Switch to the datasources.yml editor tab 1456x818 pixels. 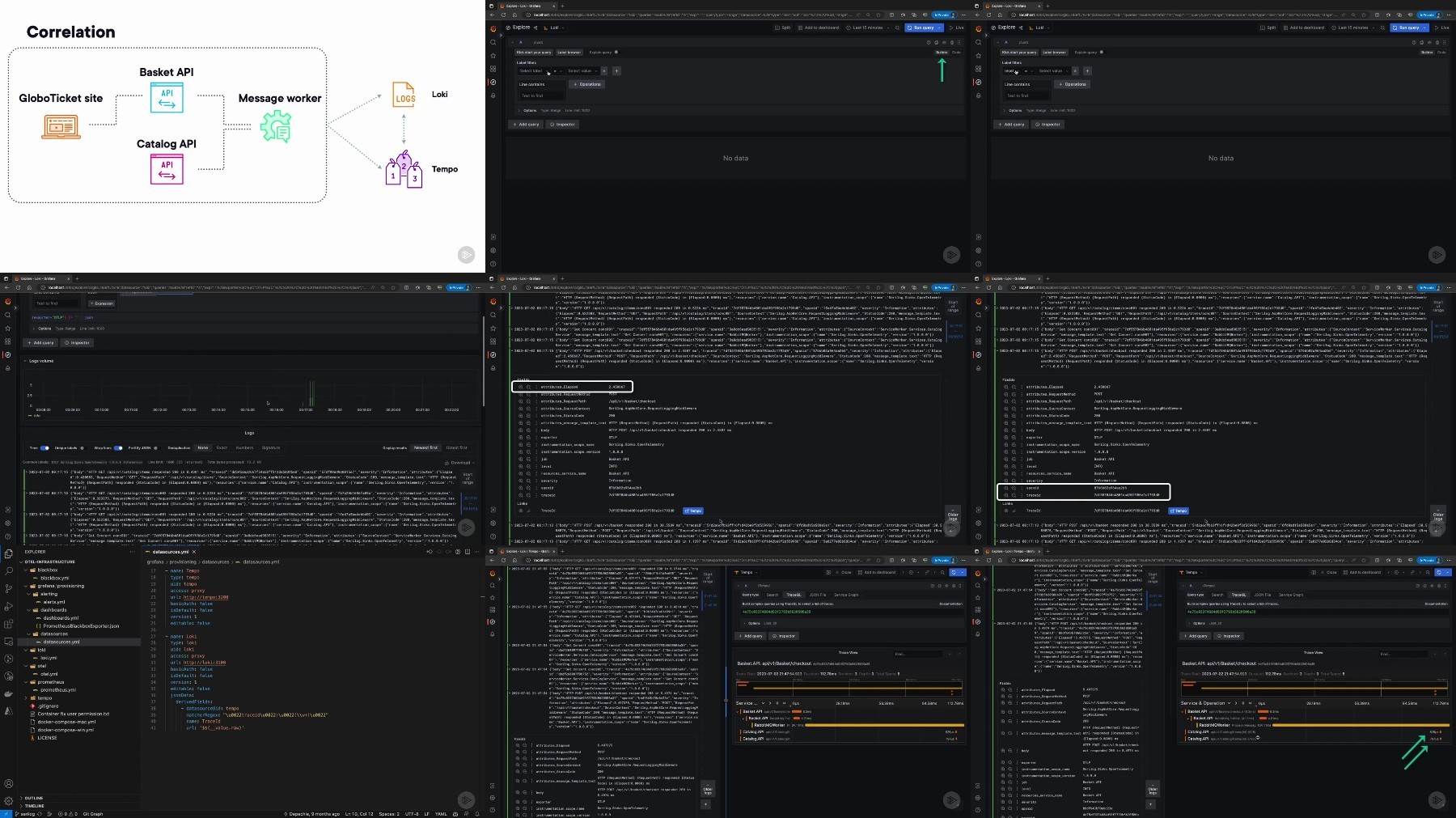[x=169, y=552]
